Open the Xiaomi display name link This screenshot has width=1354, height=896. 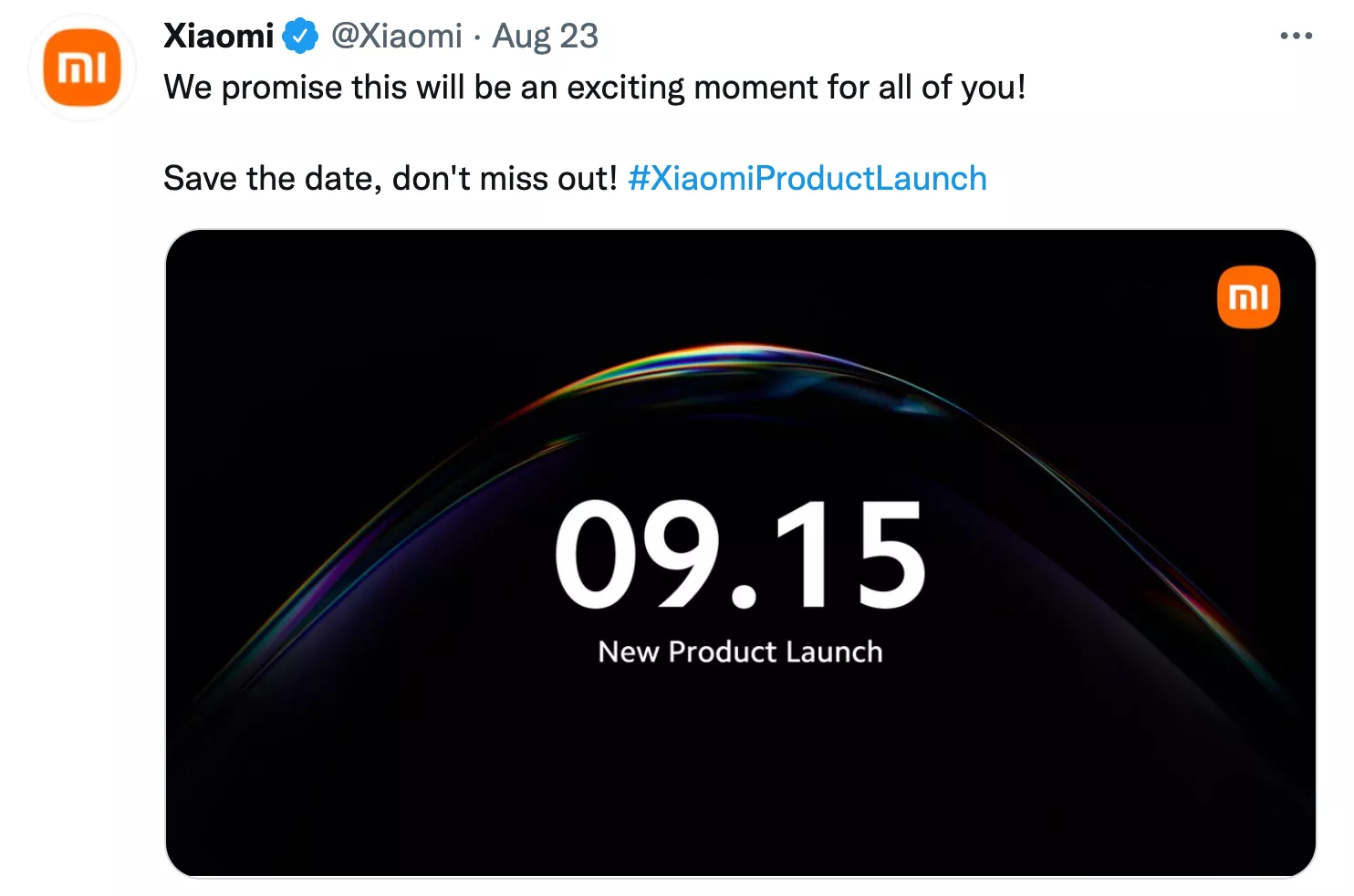(219, 36)
